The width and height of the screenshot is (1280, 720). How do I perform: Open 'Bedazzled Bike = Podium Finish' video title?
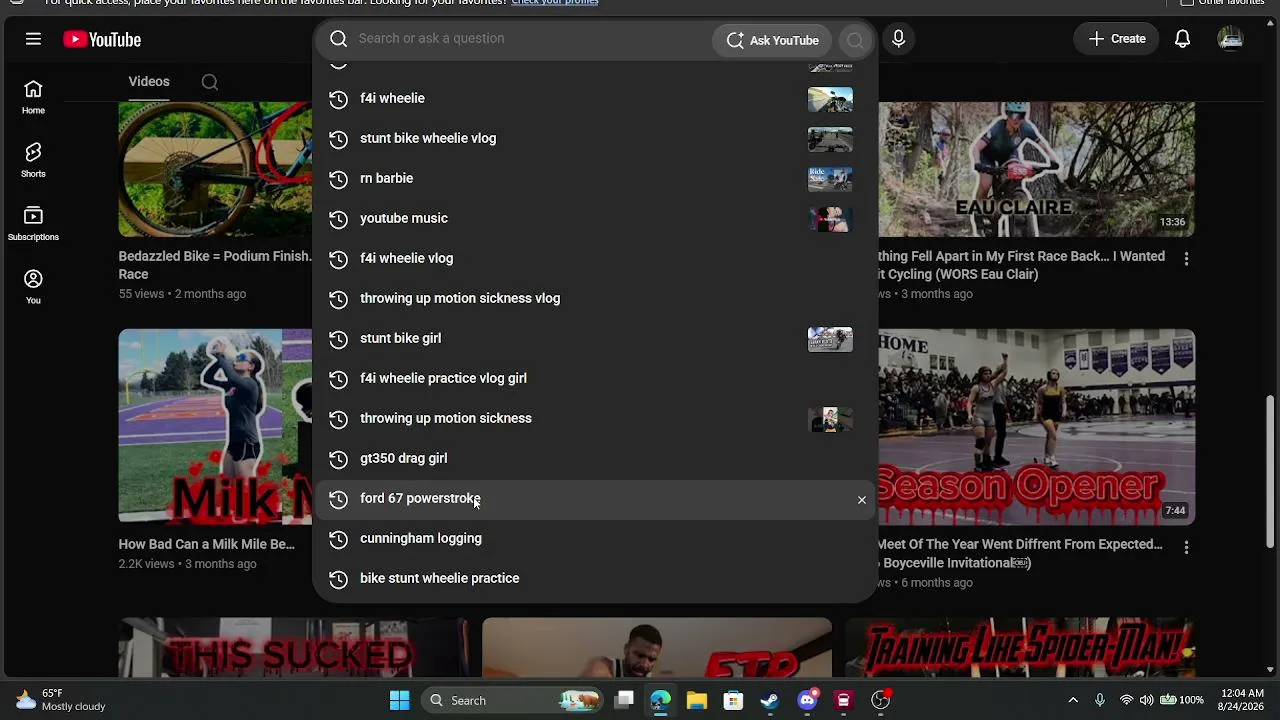click(215, 265)
